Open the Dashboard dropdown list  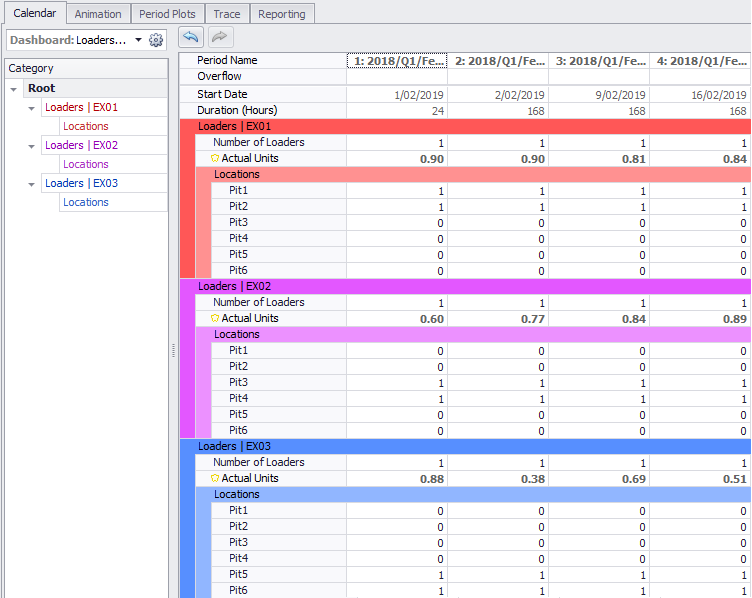(137, 40)
